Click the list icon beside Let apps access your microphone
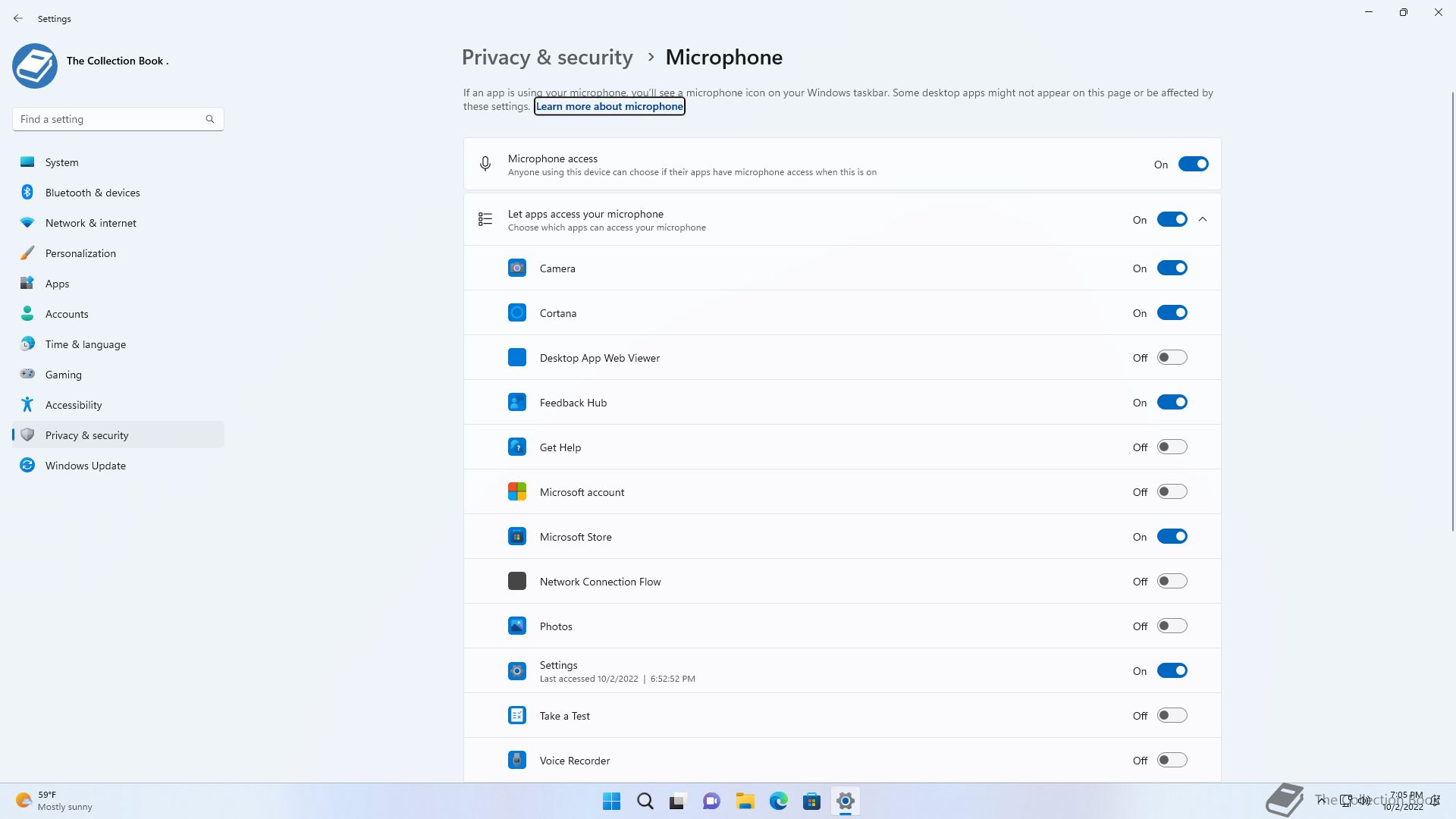Viewport: 1456px width, 819px height. [485, 219]
